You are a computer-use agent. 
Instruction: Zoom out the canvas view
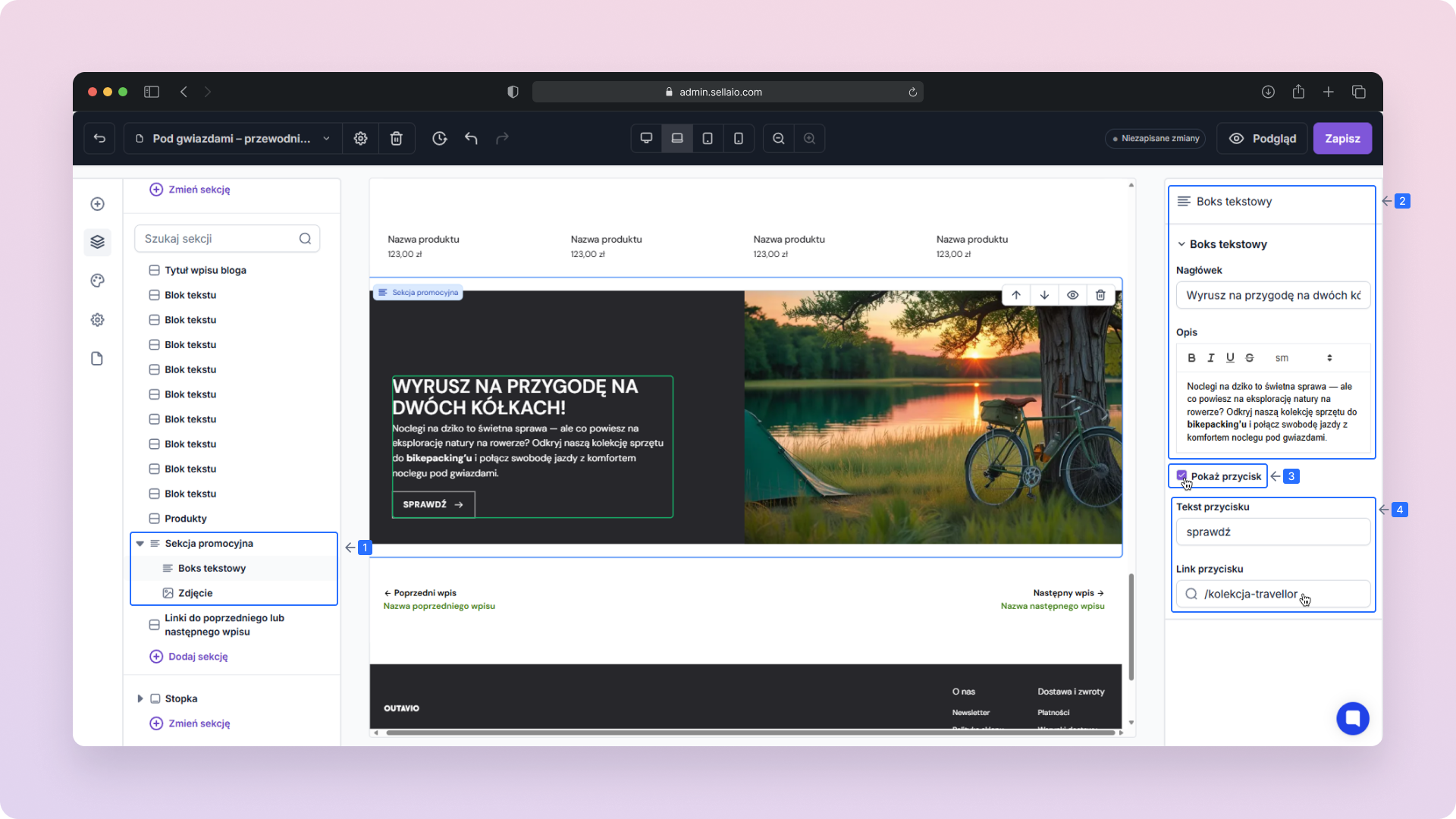click(x=778, y=138)
